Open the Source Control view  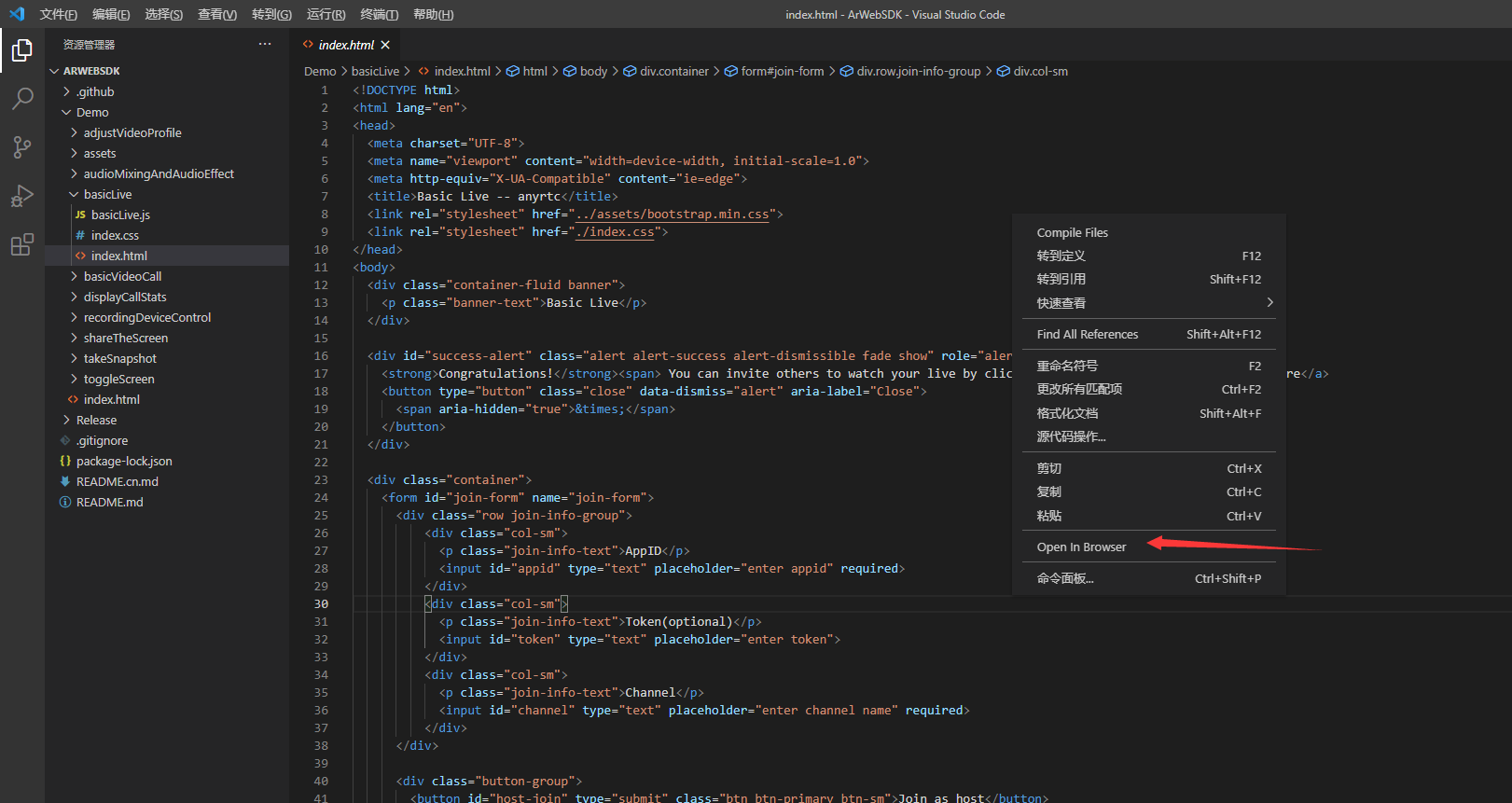tap(22, 146)
